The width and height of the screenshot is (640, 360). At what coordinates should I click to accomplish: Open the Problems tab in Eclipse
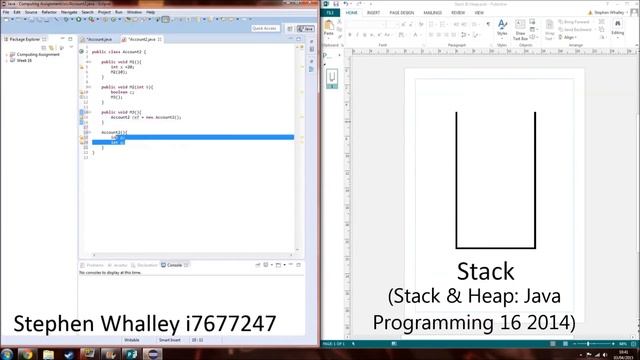(x=92, y=265)
